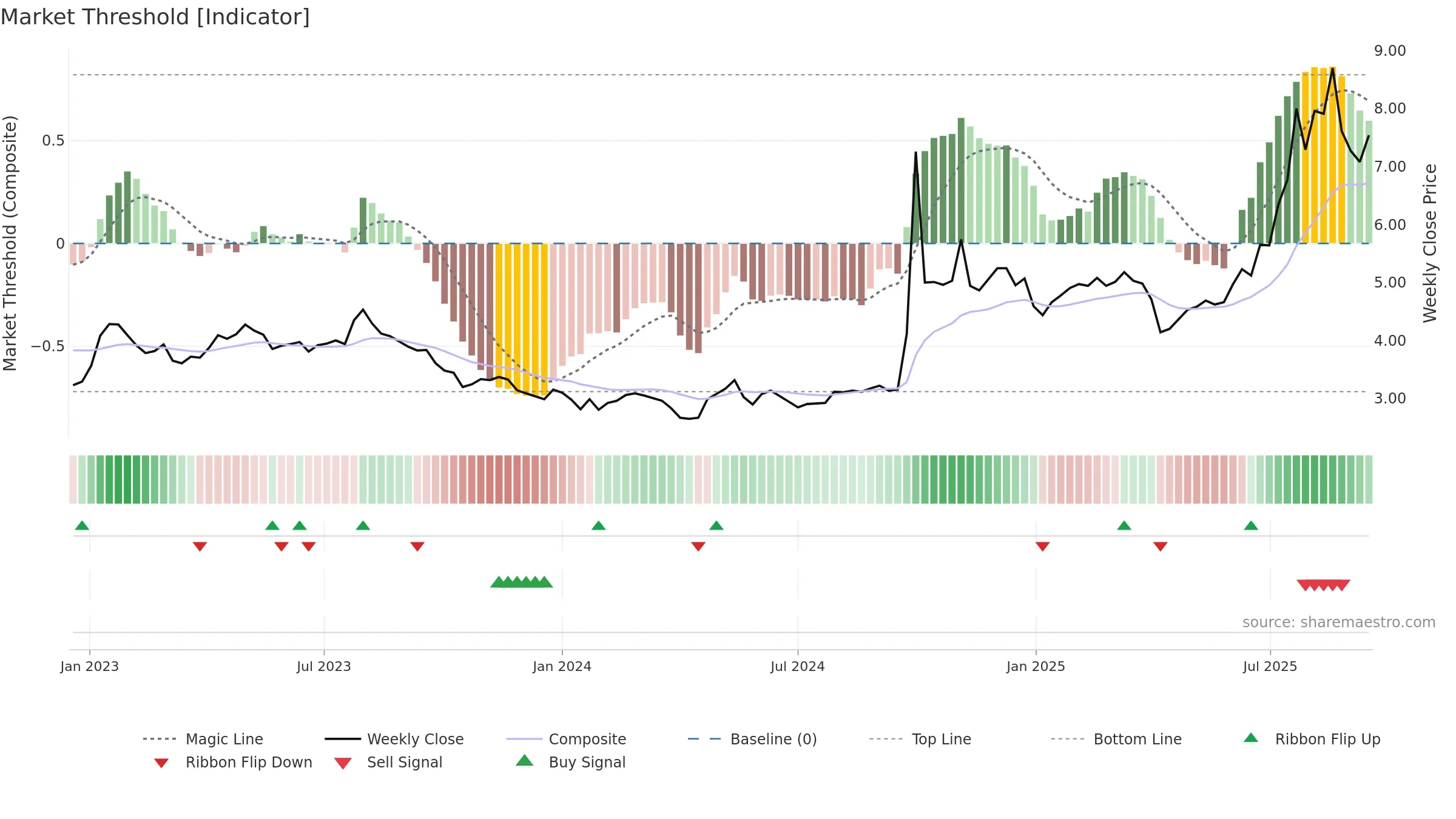The width and height of the screenshot is (1456, 819).
Task: Click the Jan 2025 x-axis label
Action: (1036, 666)
